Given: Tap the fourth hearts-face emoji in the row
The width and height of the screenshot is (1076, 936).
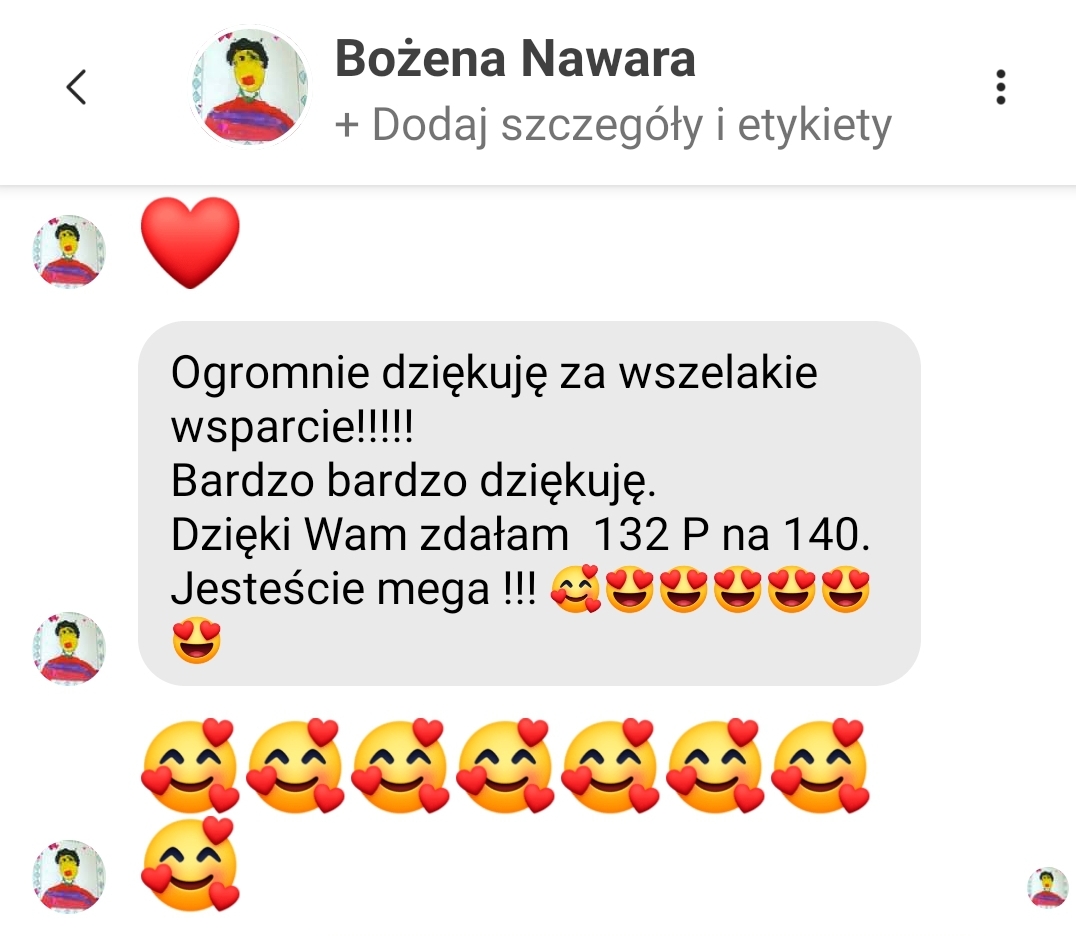Looking at the screenshot, I should pos(505,767).
